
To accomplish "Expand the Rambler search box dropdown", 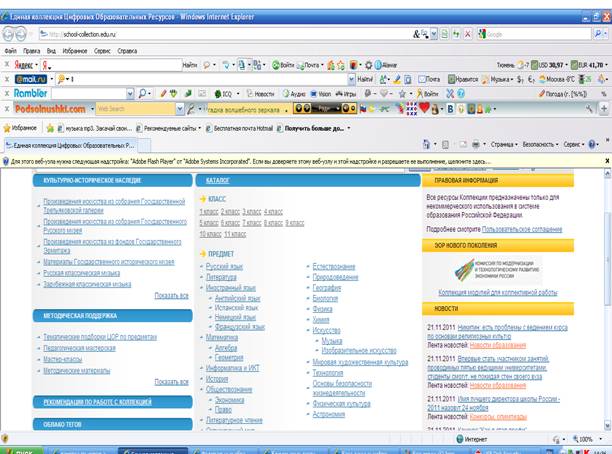I will 130,94.
